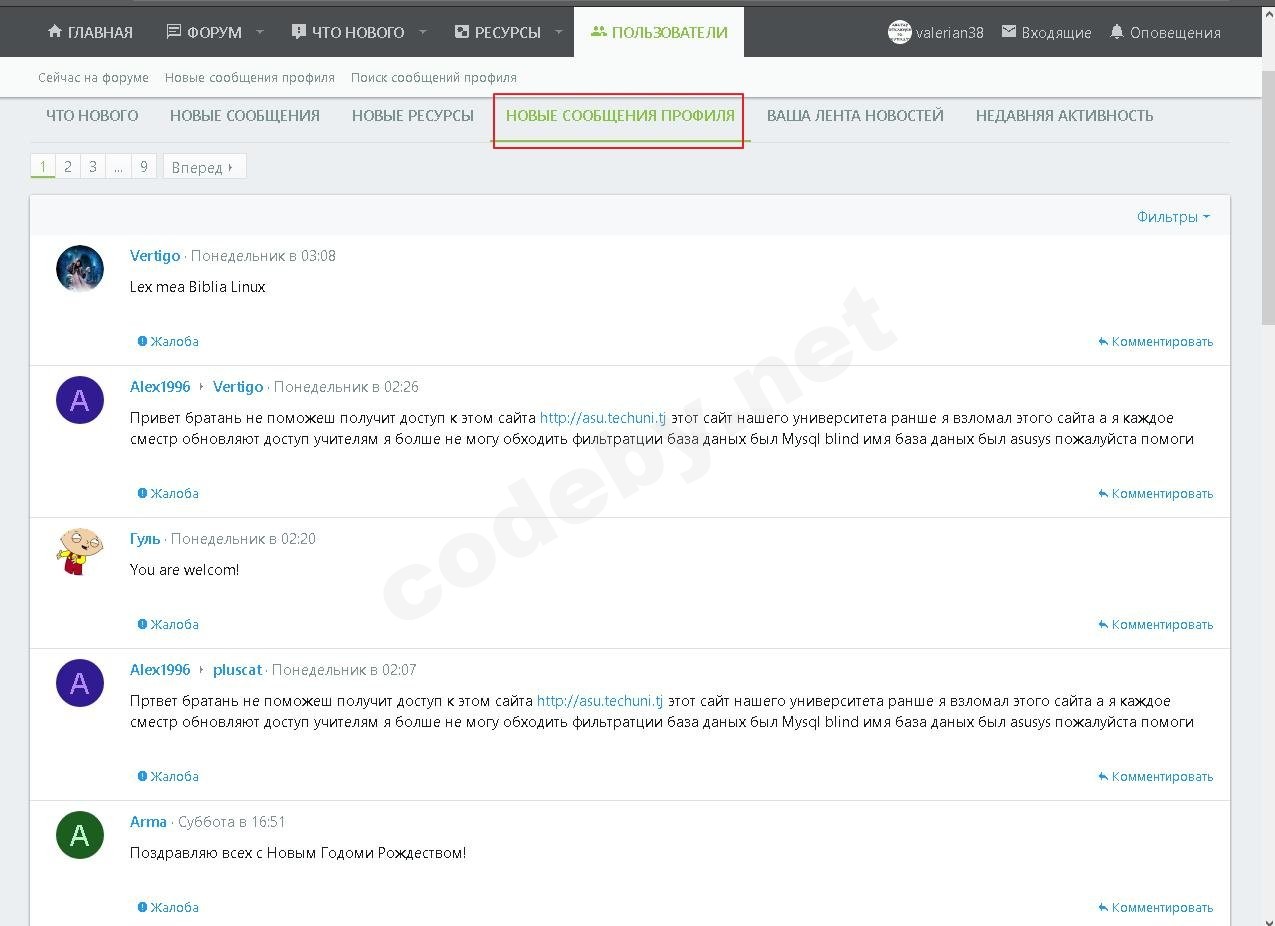Open Vertigo profile from first post

(155, 256)
